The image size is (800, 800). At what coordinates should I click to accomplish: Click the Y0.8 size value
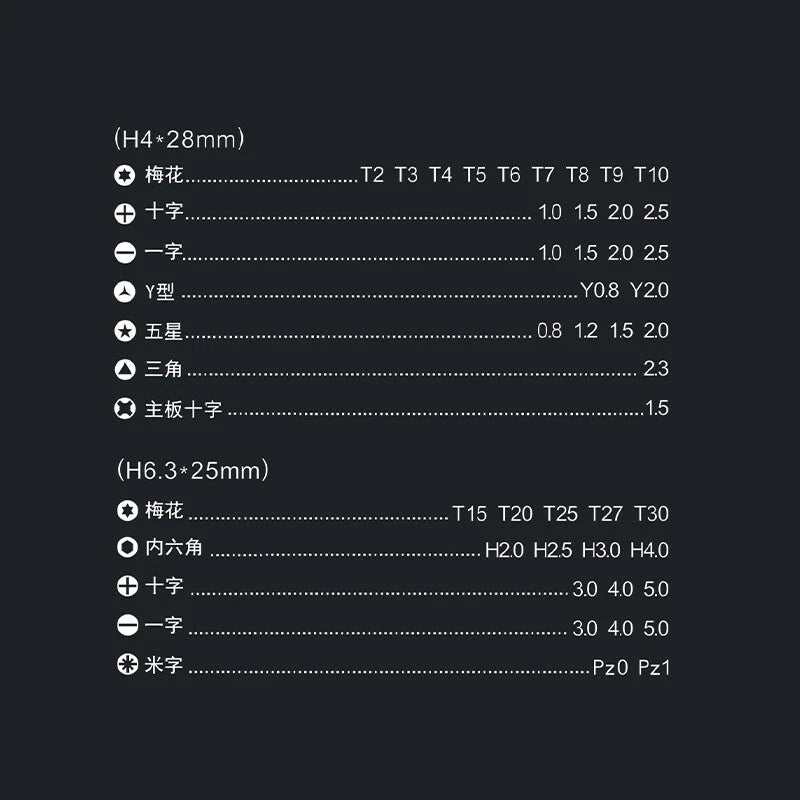point(600,291)
